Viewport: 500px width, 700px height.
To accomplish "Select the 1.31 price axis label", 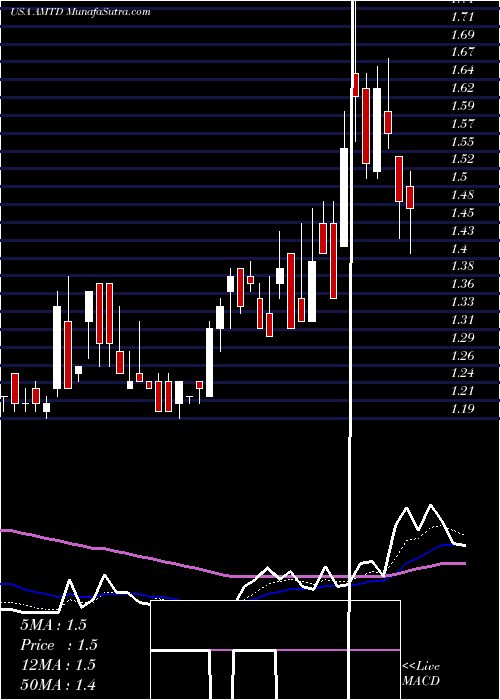I will pos(462,320).
